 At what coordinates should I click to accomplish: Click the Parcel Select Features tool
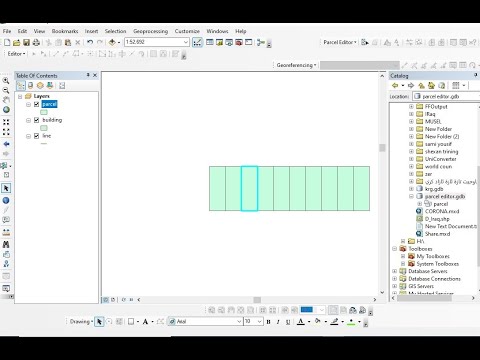[365, 42]
